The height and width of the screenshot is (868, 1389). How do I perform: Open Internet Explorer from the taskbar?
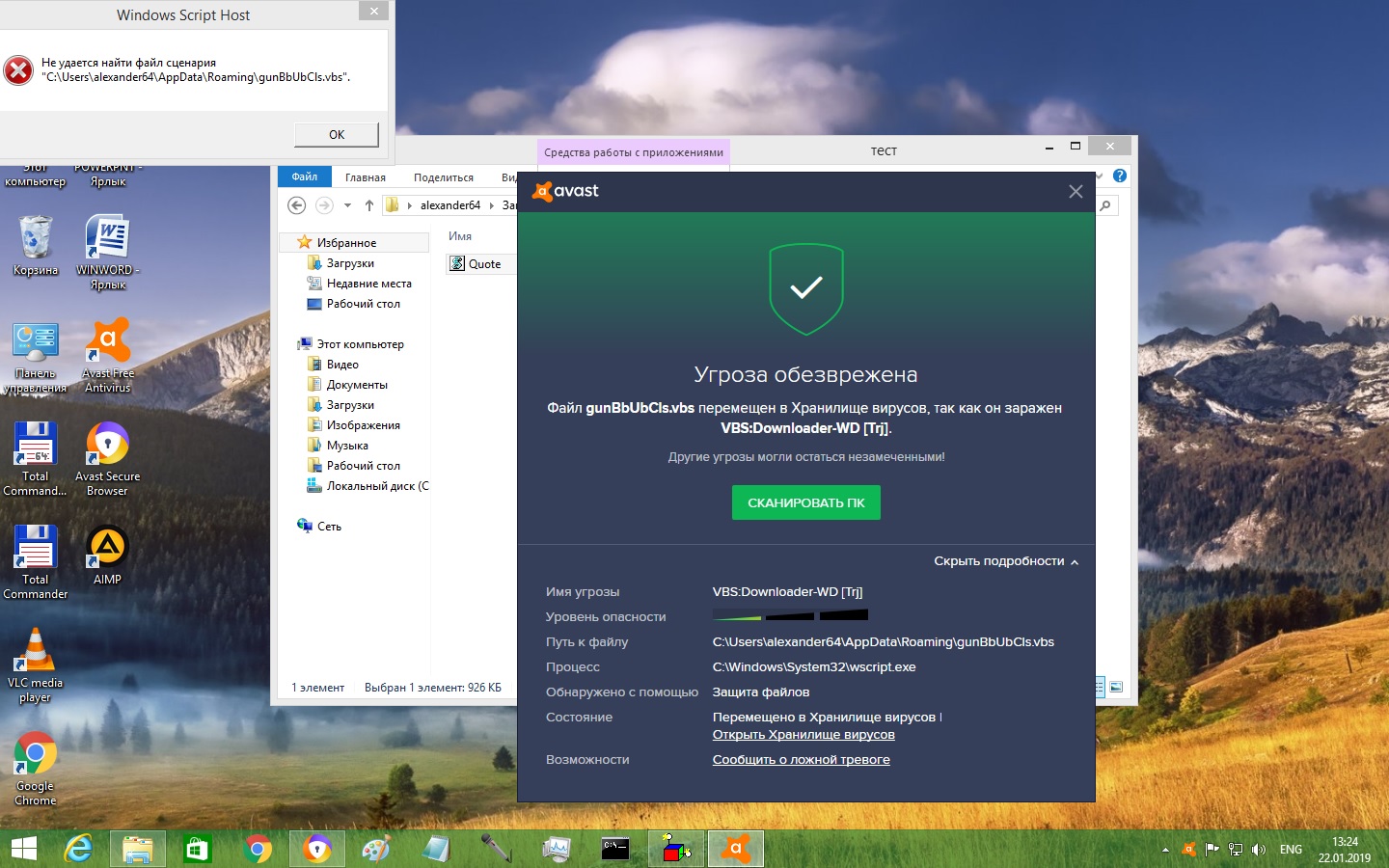tap(78, 849)
